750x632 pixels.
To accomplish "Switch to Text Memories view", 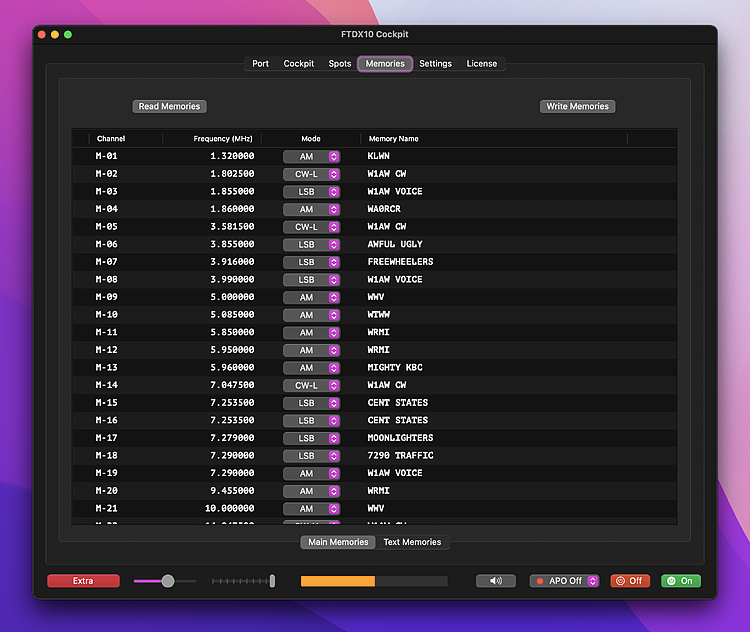I will click(412, 542).
